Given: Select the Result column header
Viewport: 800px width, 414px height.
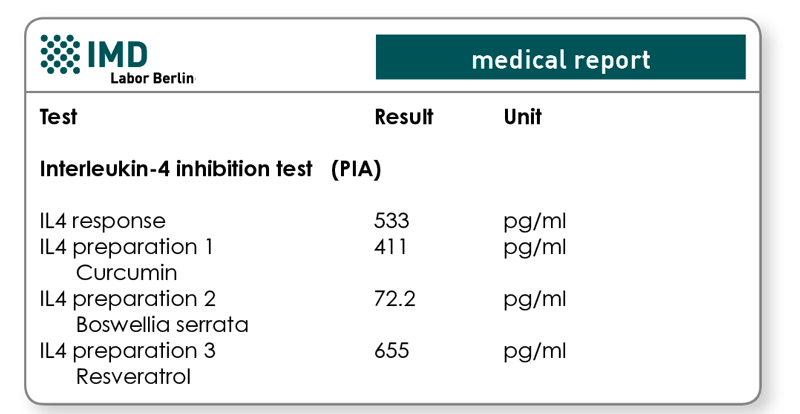Looking at the screenshot, I should [x=404, y=117].
